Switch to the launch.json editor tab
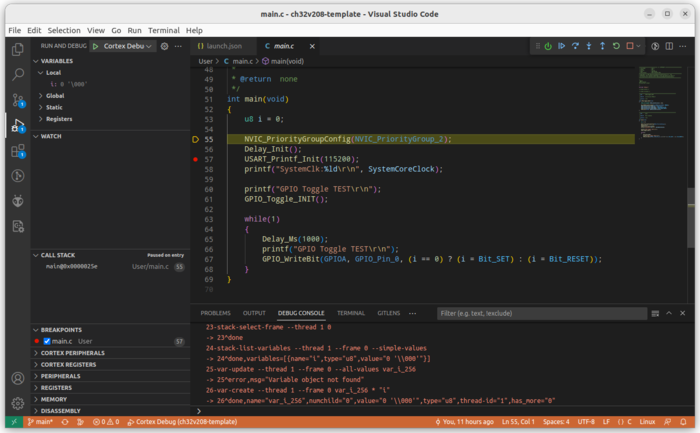The height and width of the screenshot is (433, 700). pos(224,46)
